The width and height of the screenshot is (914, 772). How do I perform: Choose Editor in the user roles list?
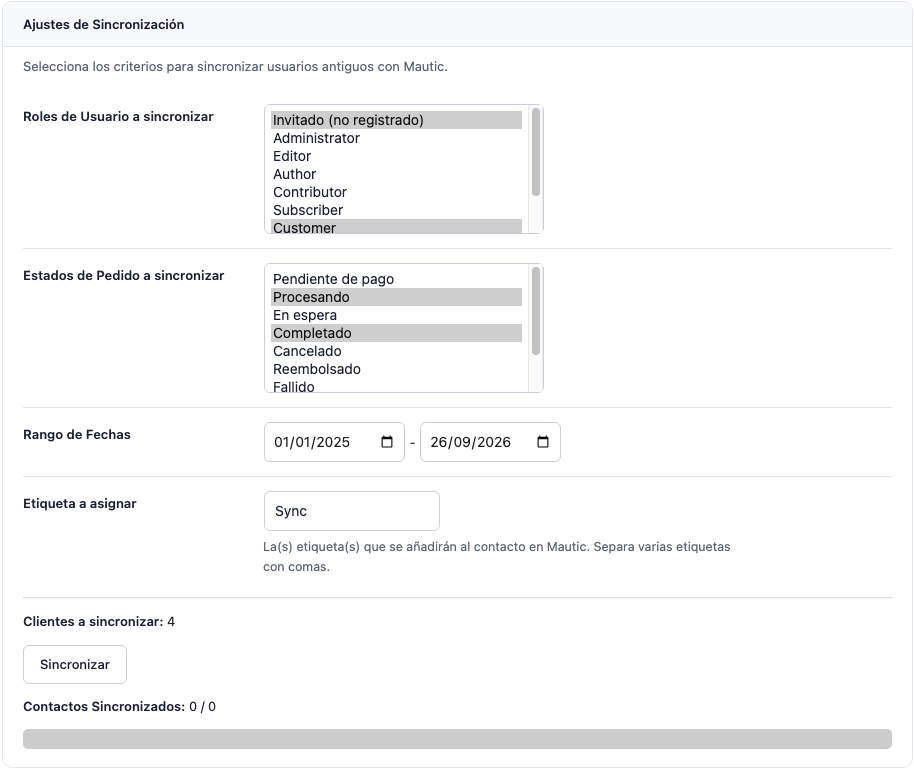396,156
